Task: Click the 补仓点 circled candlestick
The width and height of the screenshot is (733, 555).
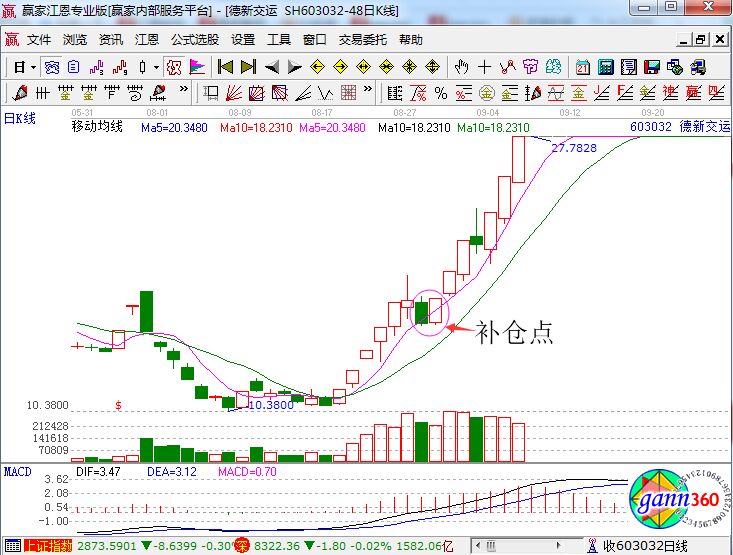Action: pyautogui.click(x=428, y=310)
